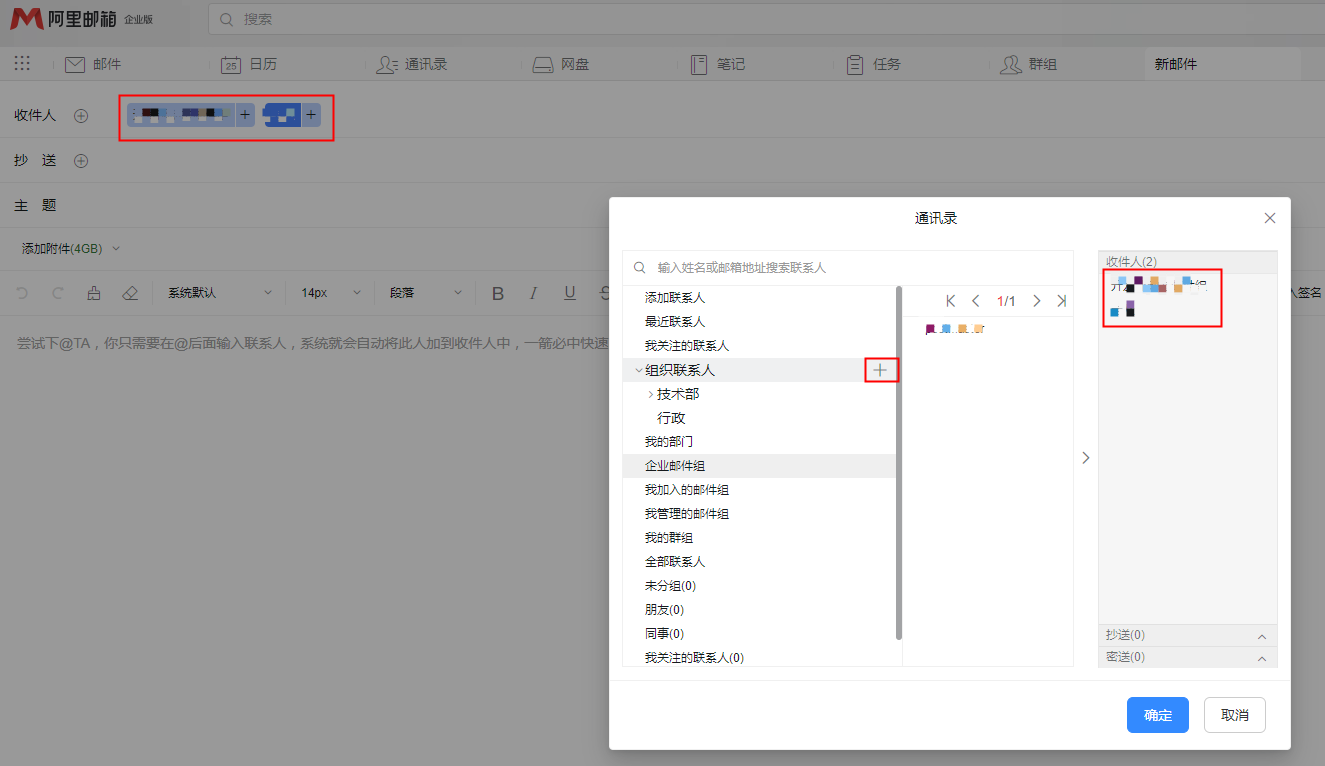The height and width of the screenshot is (766, 1325).
Task: Apply italic formatting with the I icon
Action: [532, 292]
